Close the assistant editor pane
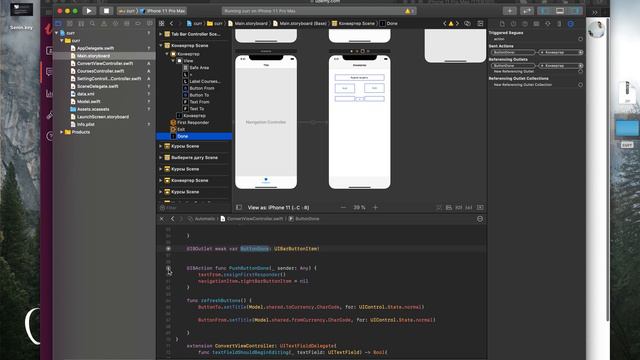 (x=162, y=219)
